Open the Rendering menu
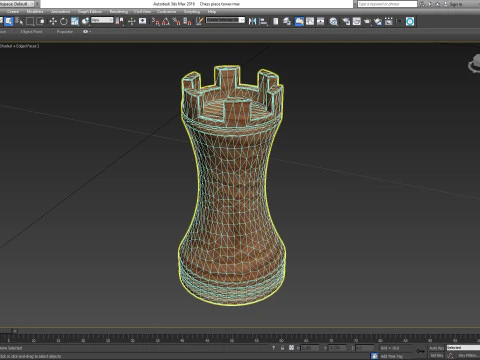 pos(119,12)
